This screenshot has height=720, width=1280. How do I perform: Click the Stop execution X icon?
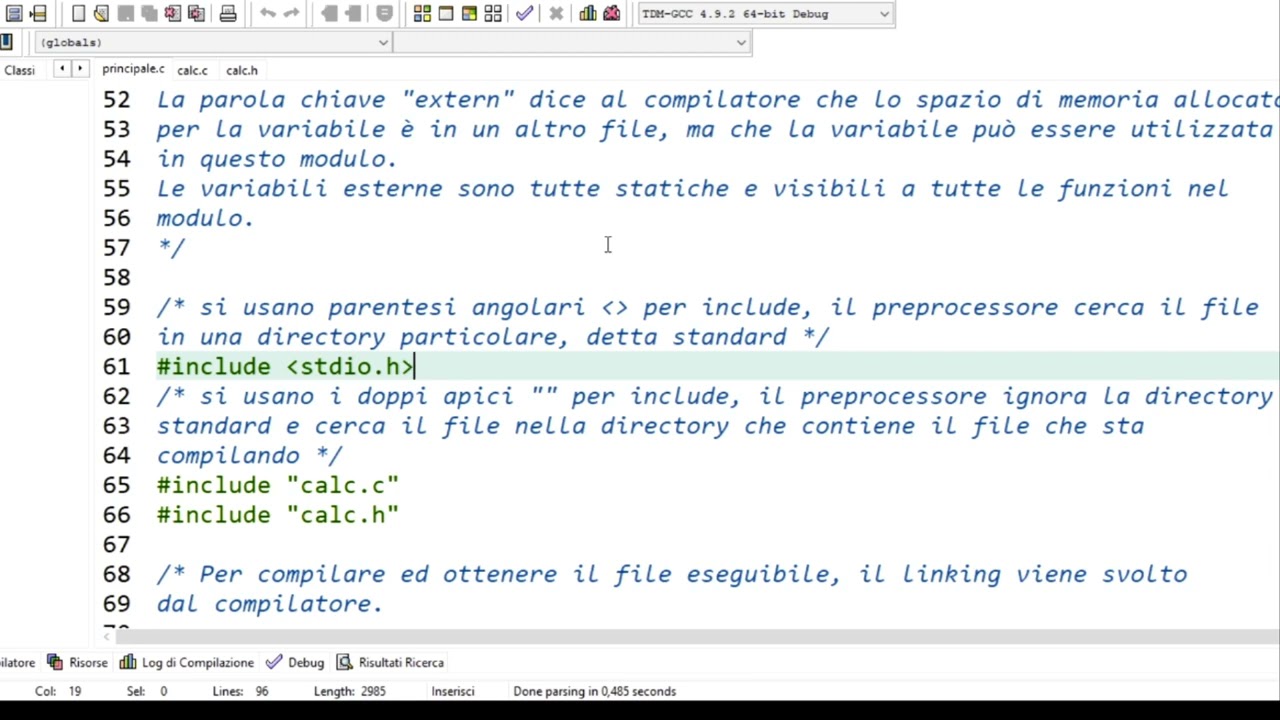click(x=556, y=14)
